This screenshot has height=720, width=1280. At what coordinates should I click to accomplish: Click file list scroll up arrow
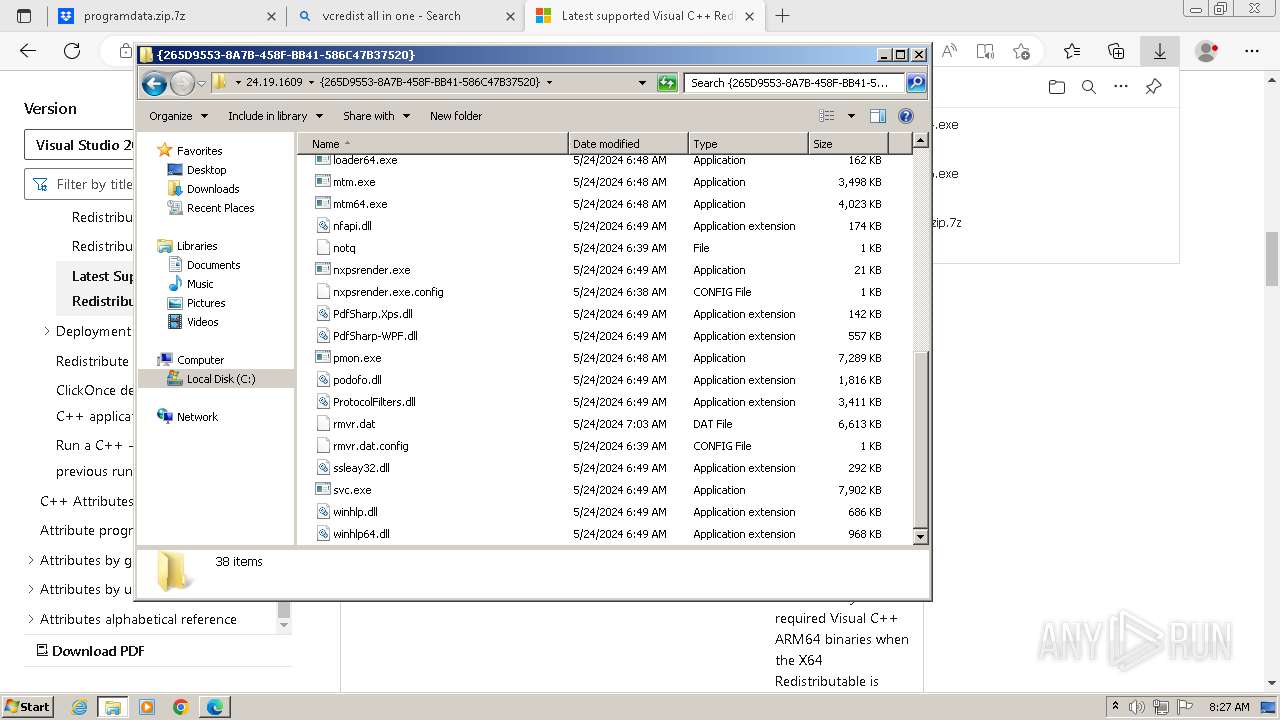(x=921, y=141)
